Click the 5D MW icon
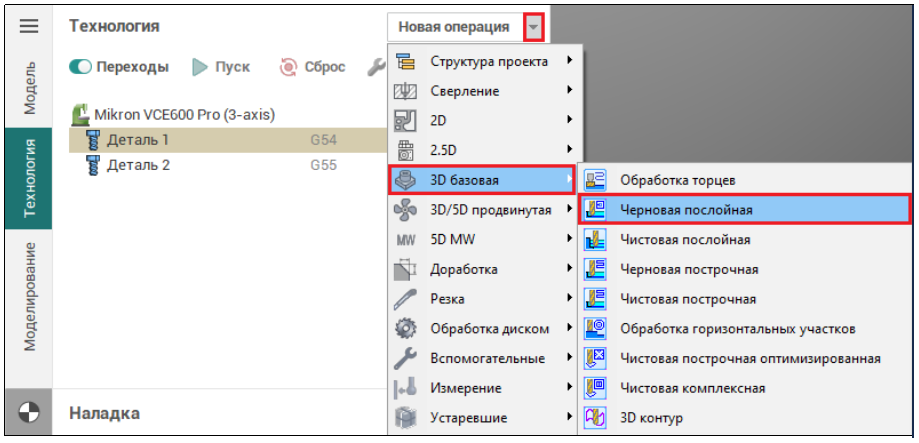 point(405,240)
